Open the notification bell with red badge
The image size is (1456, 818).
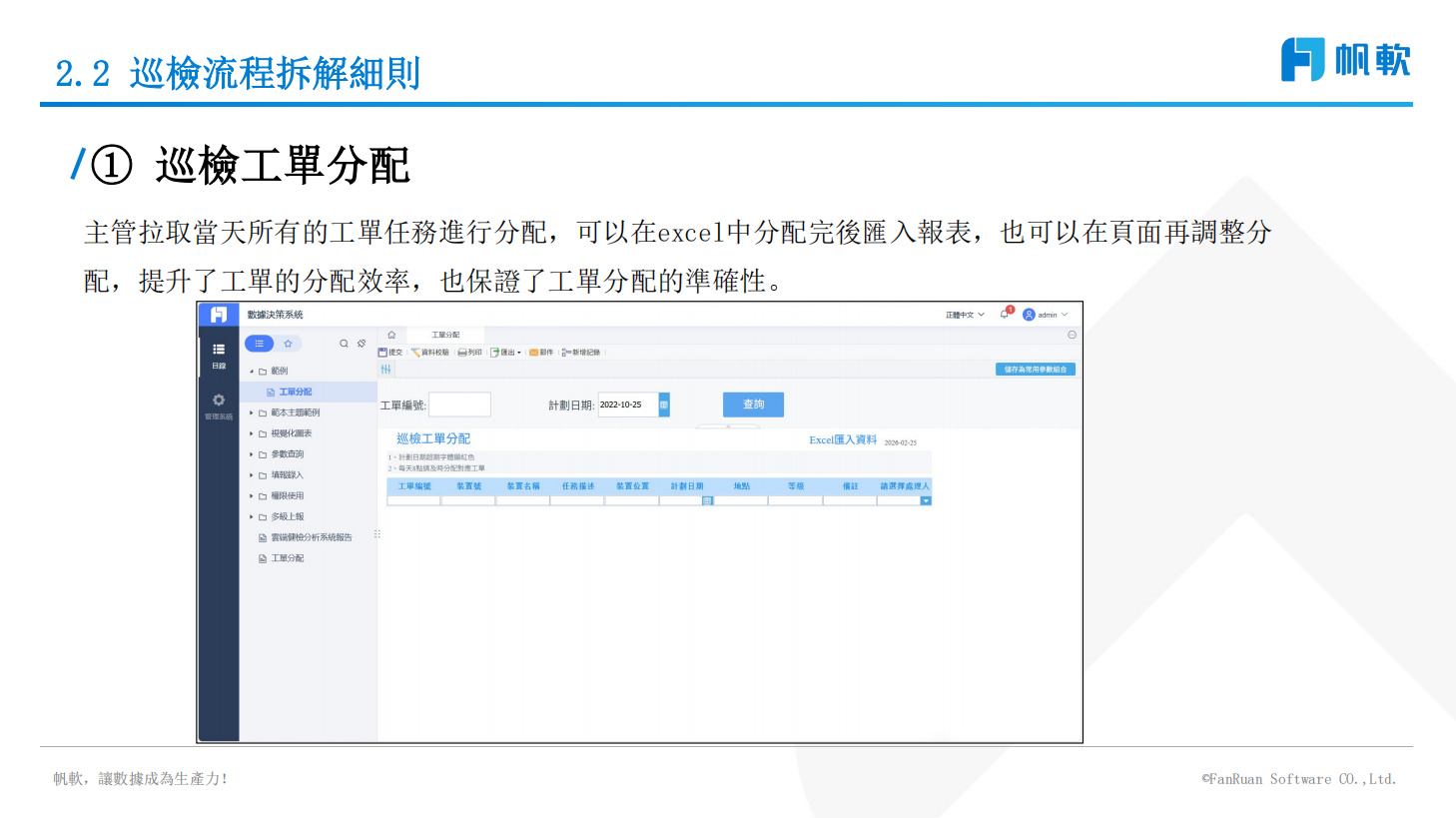pyautogui.click(x=1005, y=314)
